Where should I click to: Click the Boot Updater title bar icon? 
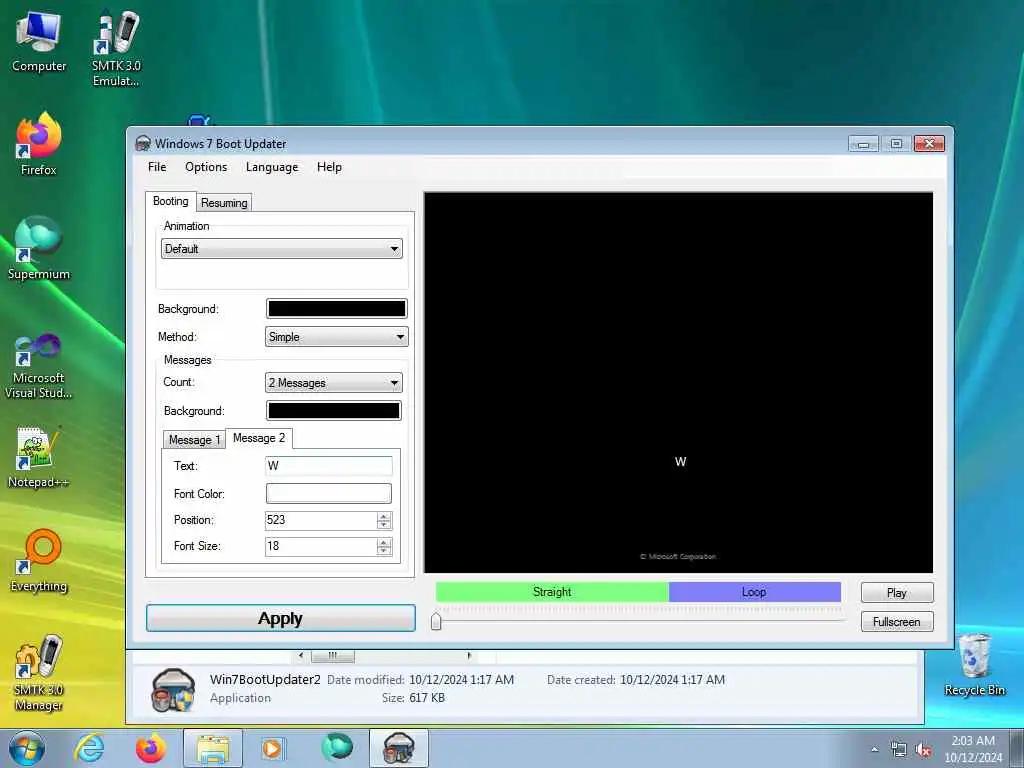[x=142, y=143]
